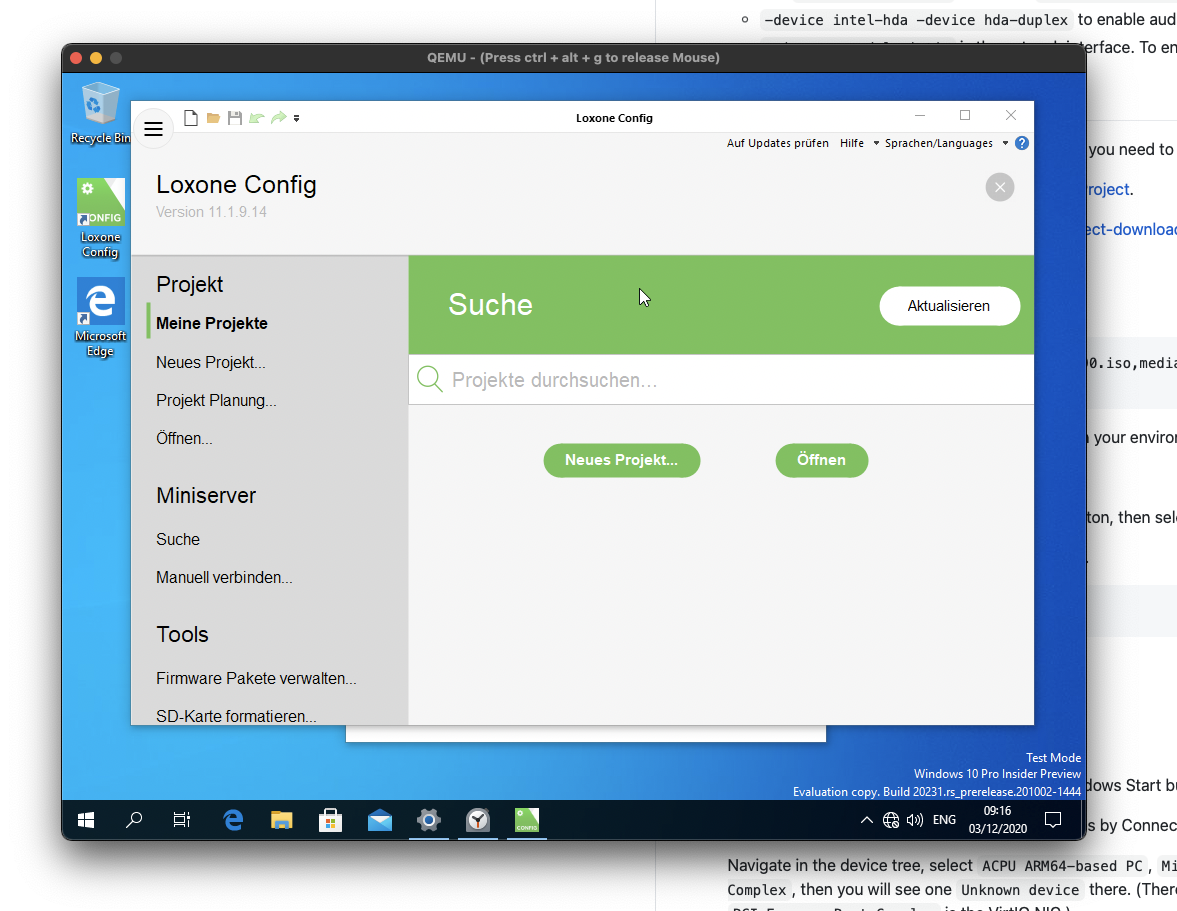Close the start page with the round X button

pos(1000,188)
